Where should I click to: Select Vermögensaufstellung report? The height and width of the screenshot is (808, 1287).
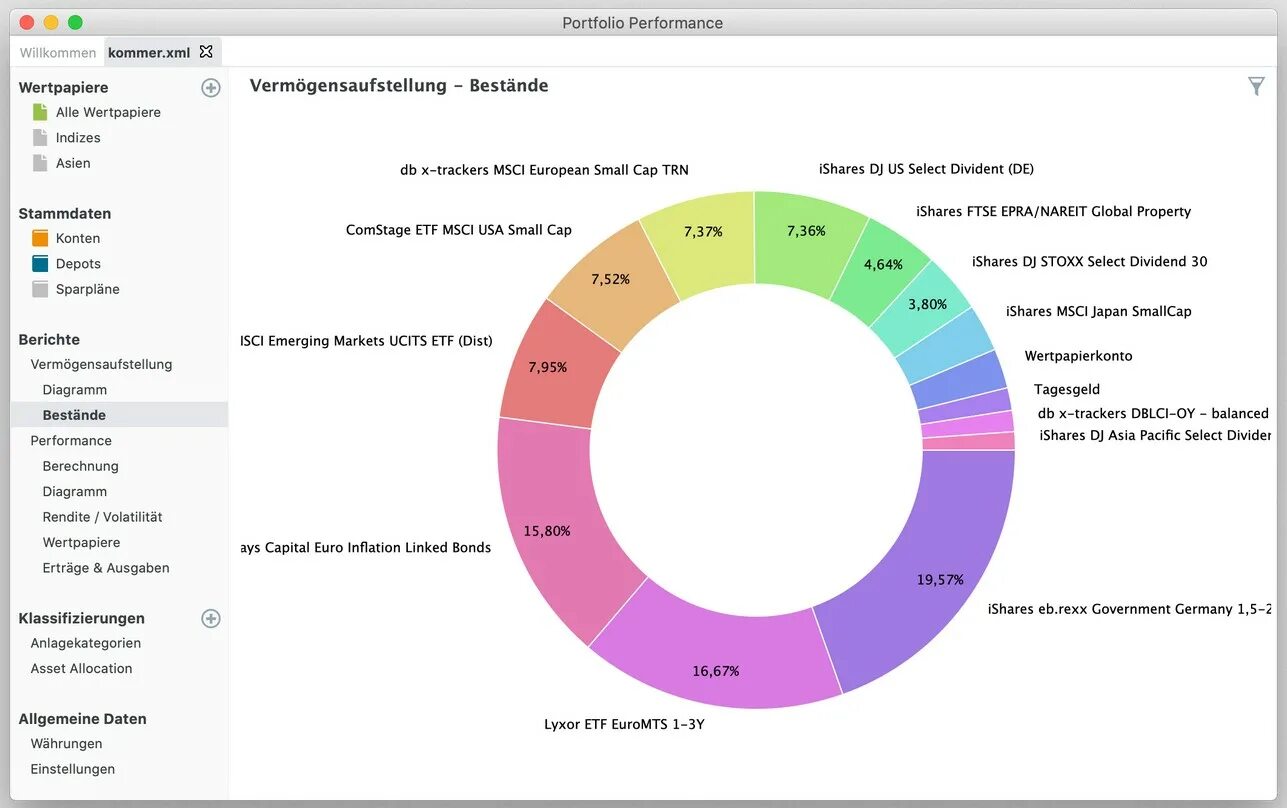pyautogui.click(x=101, y=364)
